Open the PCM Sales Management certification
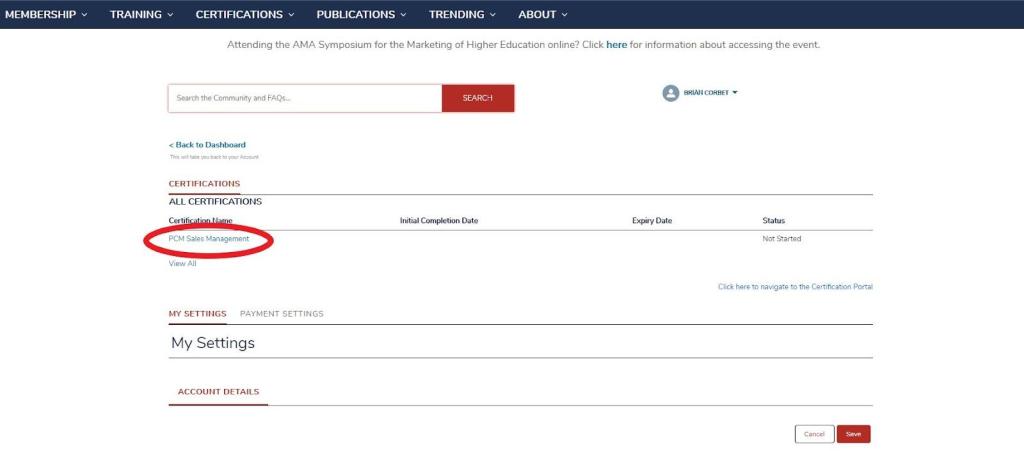Viewport: 1024px width, 451px height. click(209, 239)
